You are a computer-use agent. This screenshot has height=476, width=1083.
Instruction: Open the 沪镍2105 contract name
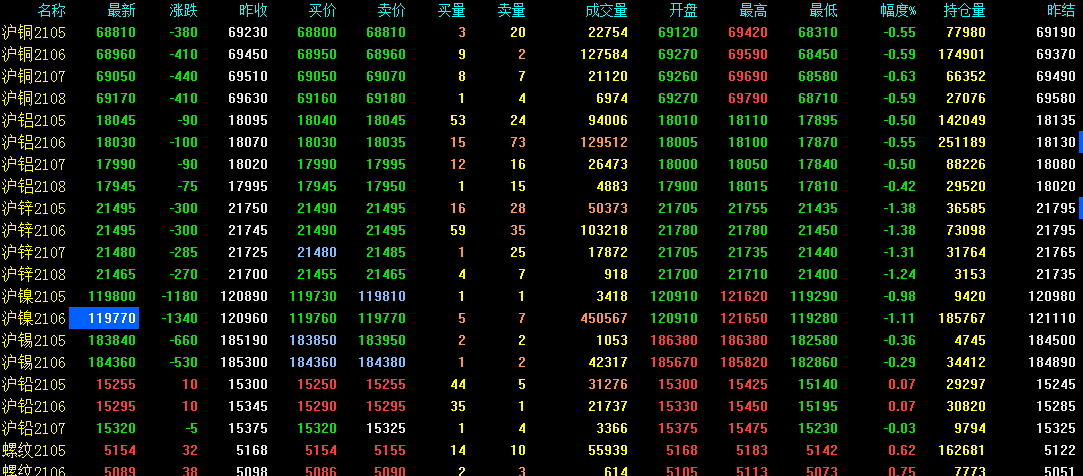pyautogui.click(x=33, y=296)
